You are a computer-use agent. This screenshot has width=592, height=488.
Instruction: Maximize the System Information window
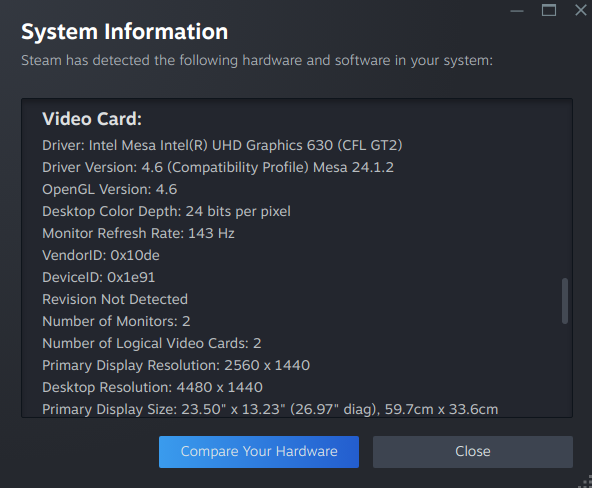tap(549, 10)
